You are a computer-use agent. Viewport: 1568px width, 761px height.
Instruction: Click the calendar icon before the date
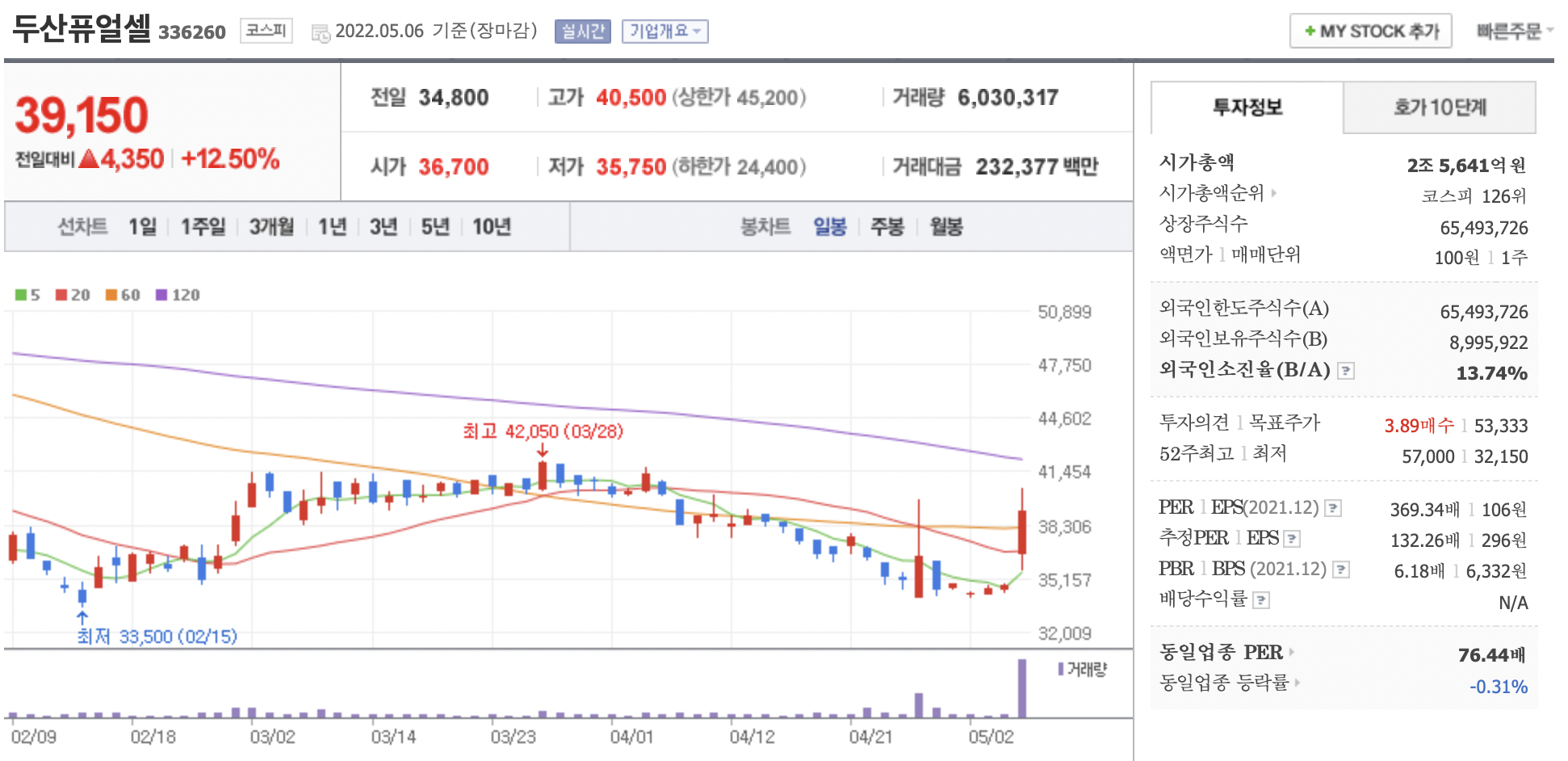click(x=321, y=33)
